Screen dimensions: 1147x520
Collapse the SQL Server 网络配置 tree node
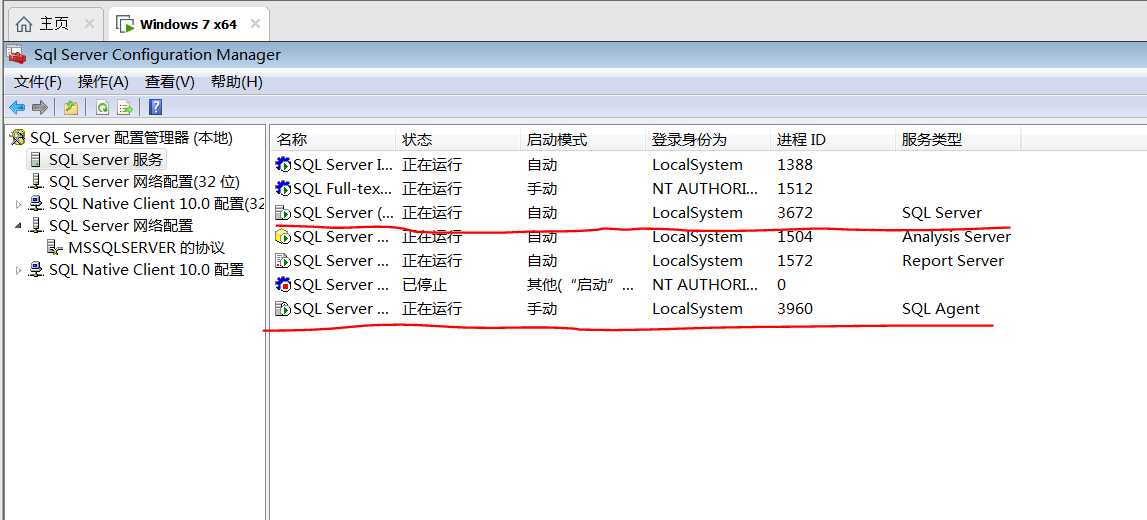[18, 226]
